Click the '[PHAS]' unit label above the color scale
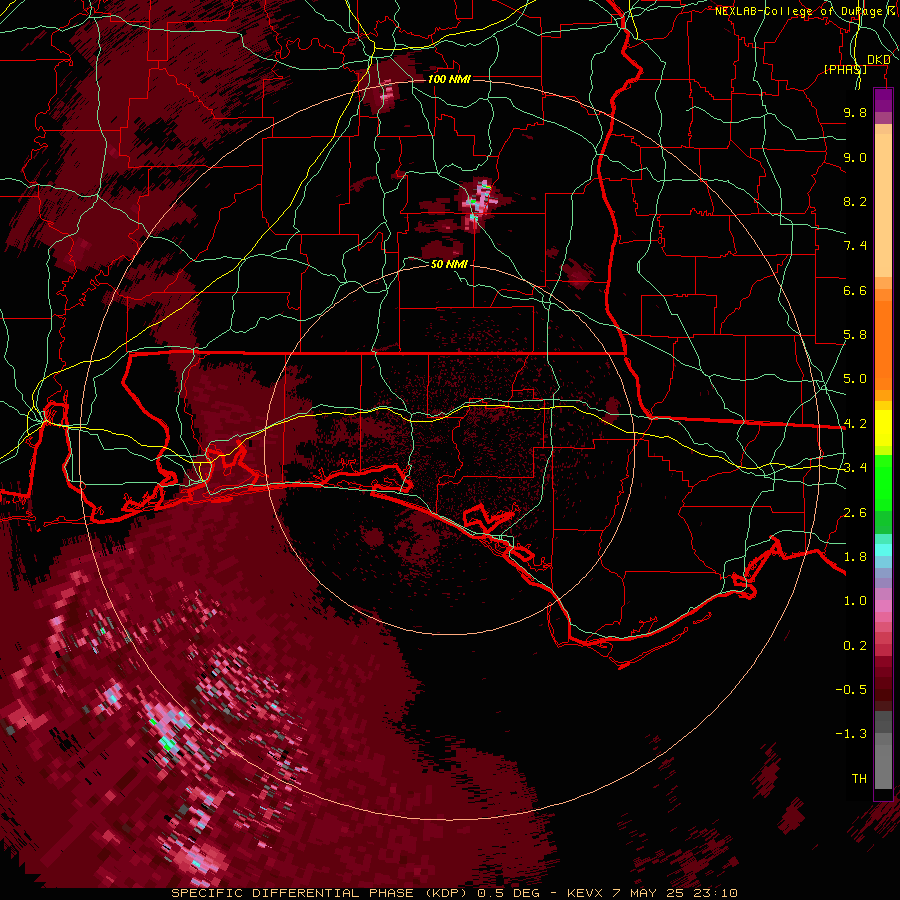 point(845,69)
